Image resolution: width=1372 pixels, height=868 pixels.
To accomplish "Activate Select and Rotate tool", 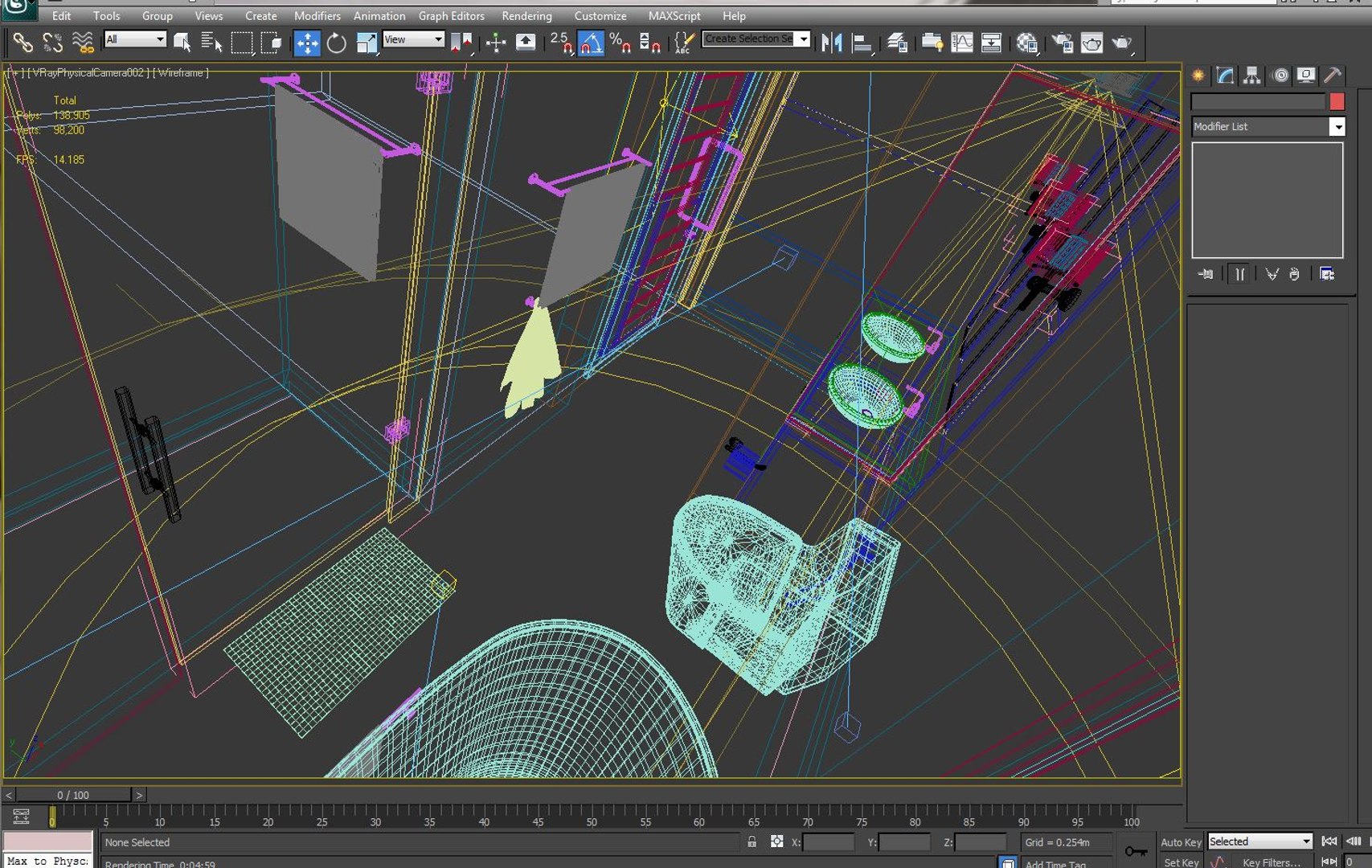I will click(x=337, y=43).
